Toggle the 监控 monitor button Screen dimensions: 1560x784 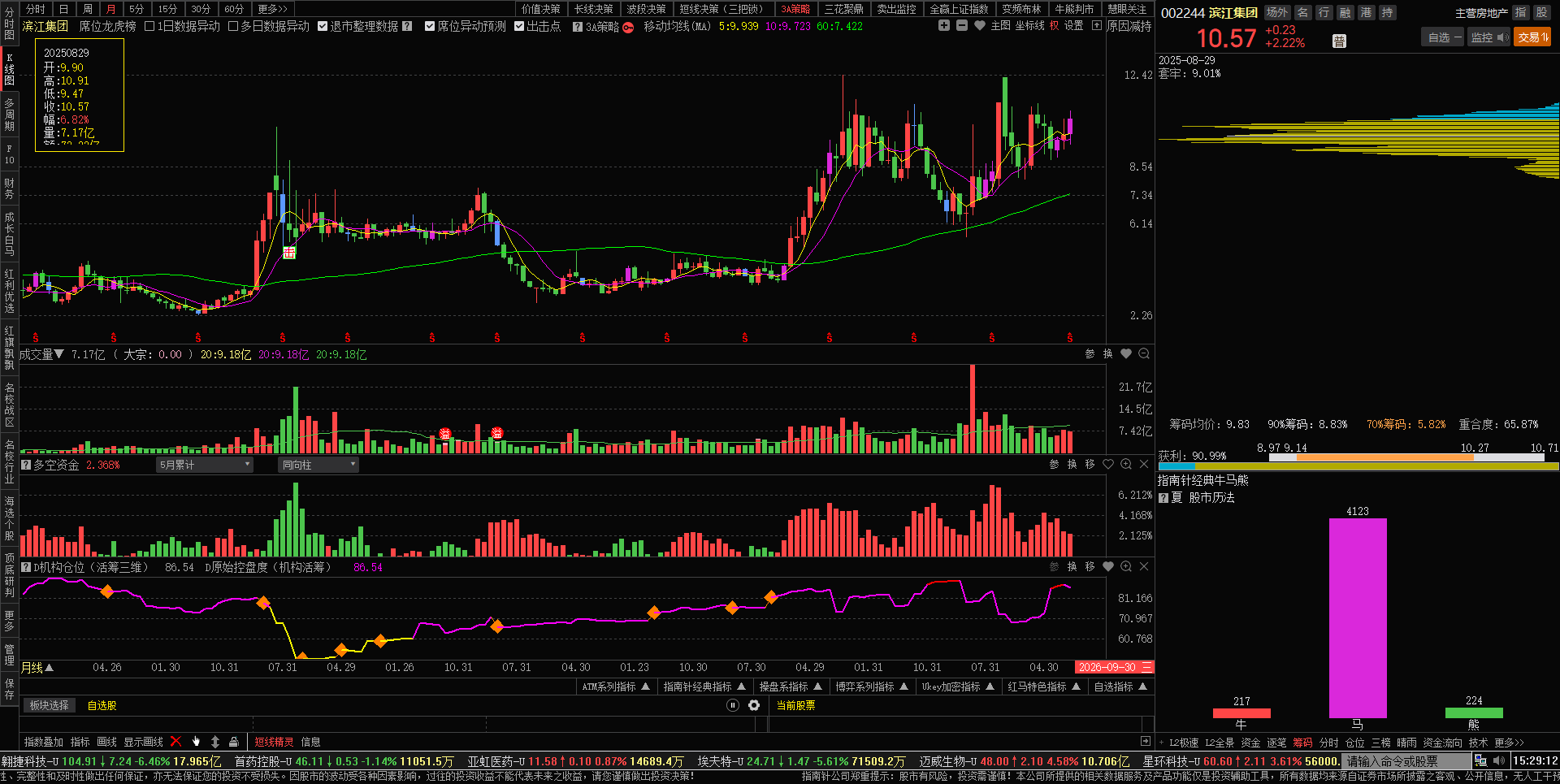coord(1488,37)
